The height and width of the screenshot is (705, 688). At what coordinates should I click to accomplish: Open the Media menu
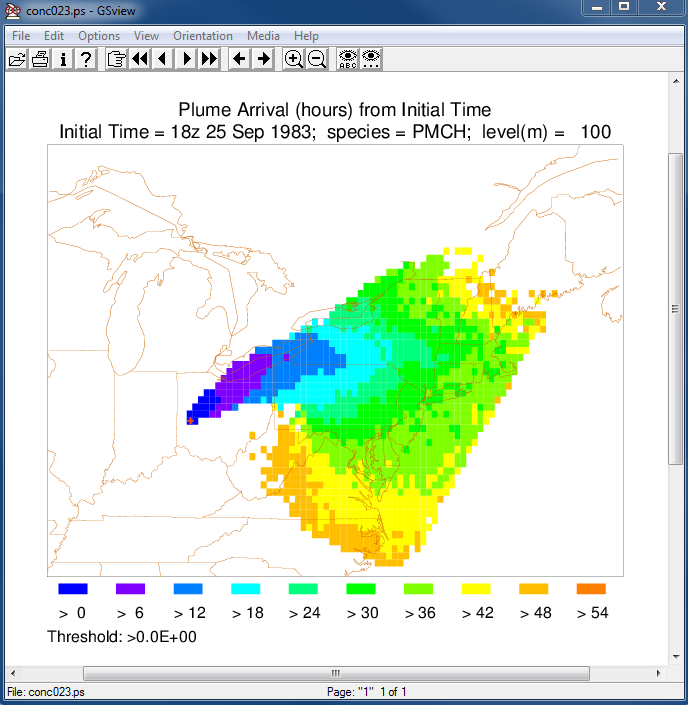pyautogui.click(x=263, y=36)
